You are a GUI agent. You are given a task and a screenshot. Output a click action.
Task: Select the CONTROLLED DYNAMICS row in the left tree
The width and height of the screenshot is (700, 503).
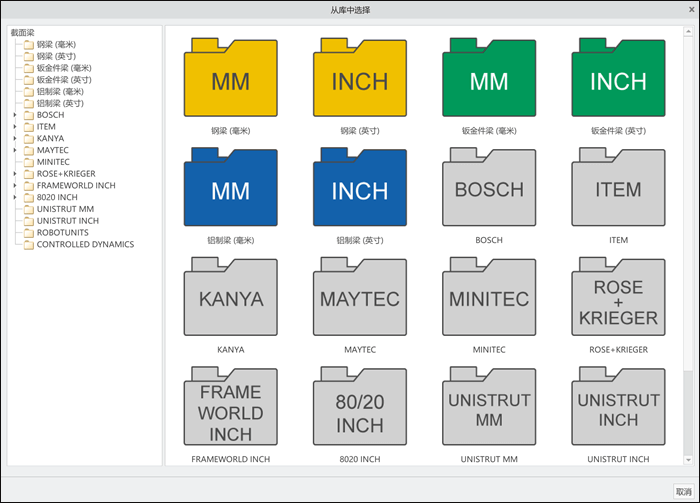[79, 245]
